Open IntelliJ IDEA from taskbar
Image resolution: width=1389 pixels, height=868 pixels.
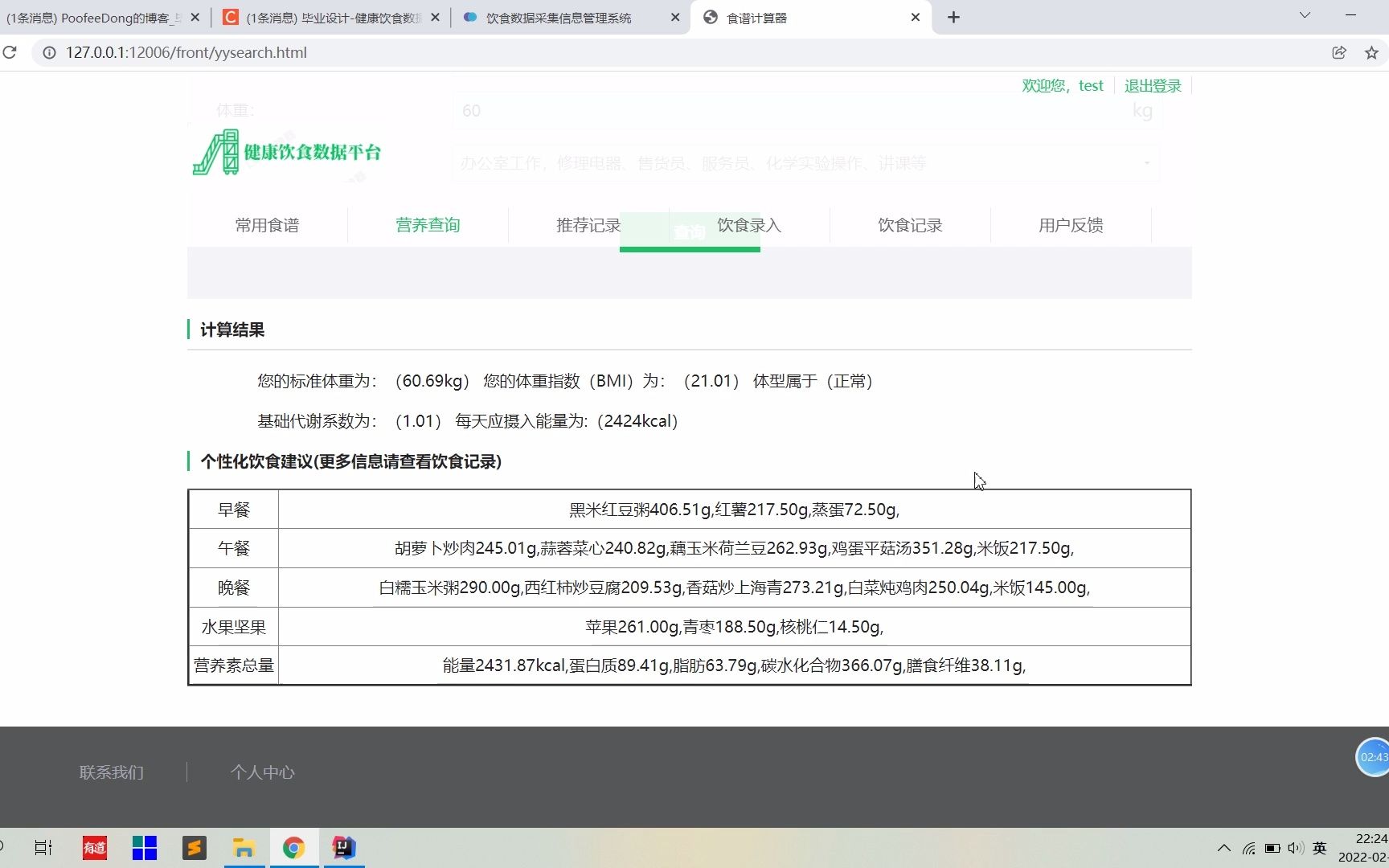344,848
